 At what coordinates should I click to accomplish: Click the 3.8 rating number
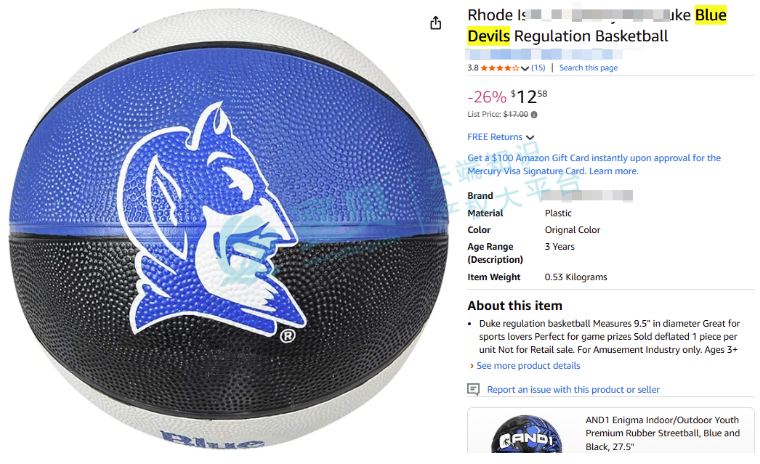[x=473, y=68]
